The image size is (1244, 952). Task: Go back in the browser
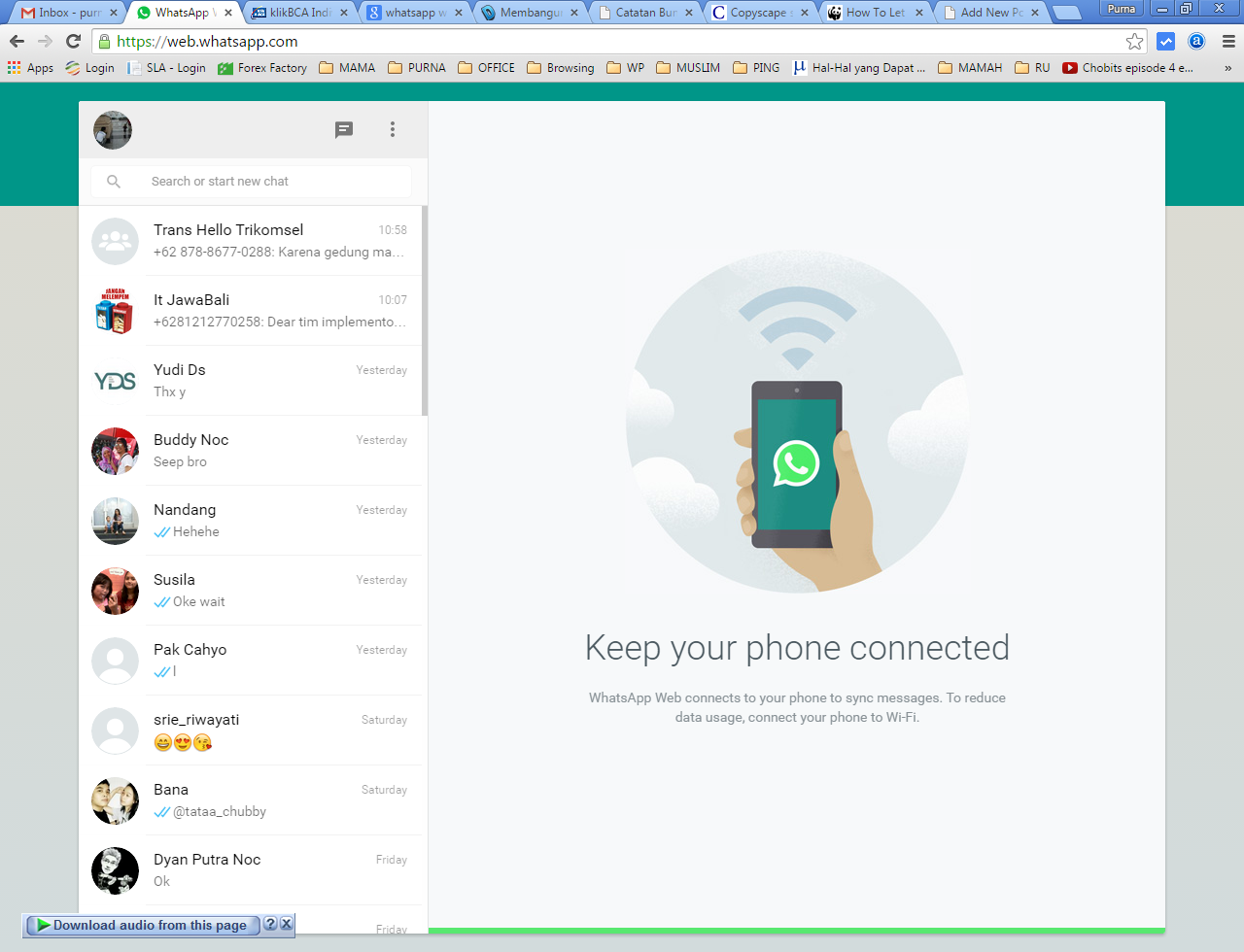(17, 42)
